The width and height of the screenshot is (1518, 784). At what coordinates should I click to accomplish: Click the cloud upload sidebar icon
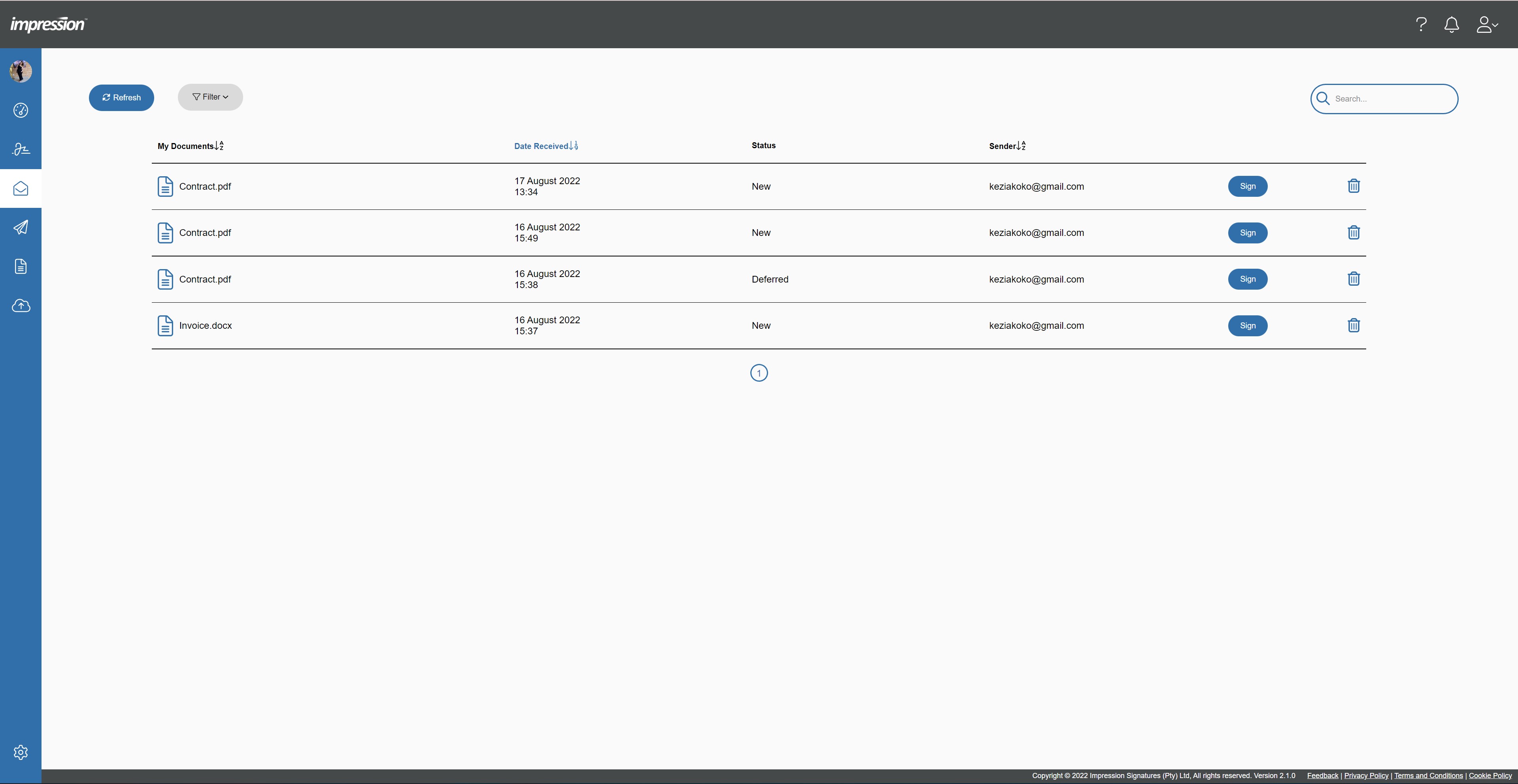coord(21,306)
